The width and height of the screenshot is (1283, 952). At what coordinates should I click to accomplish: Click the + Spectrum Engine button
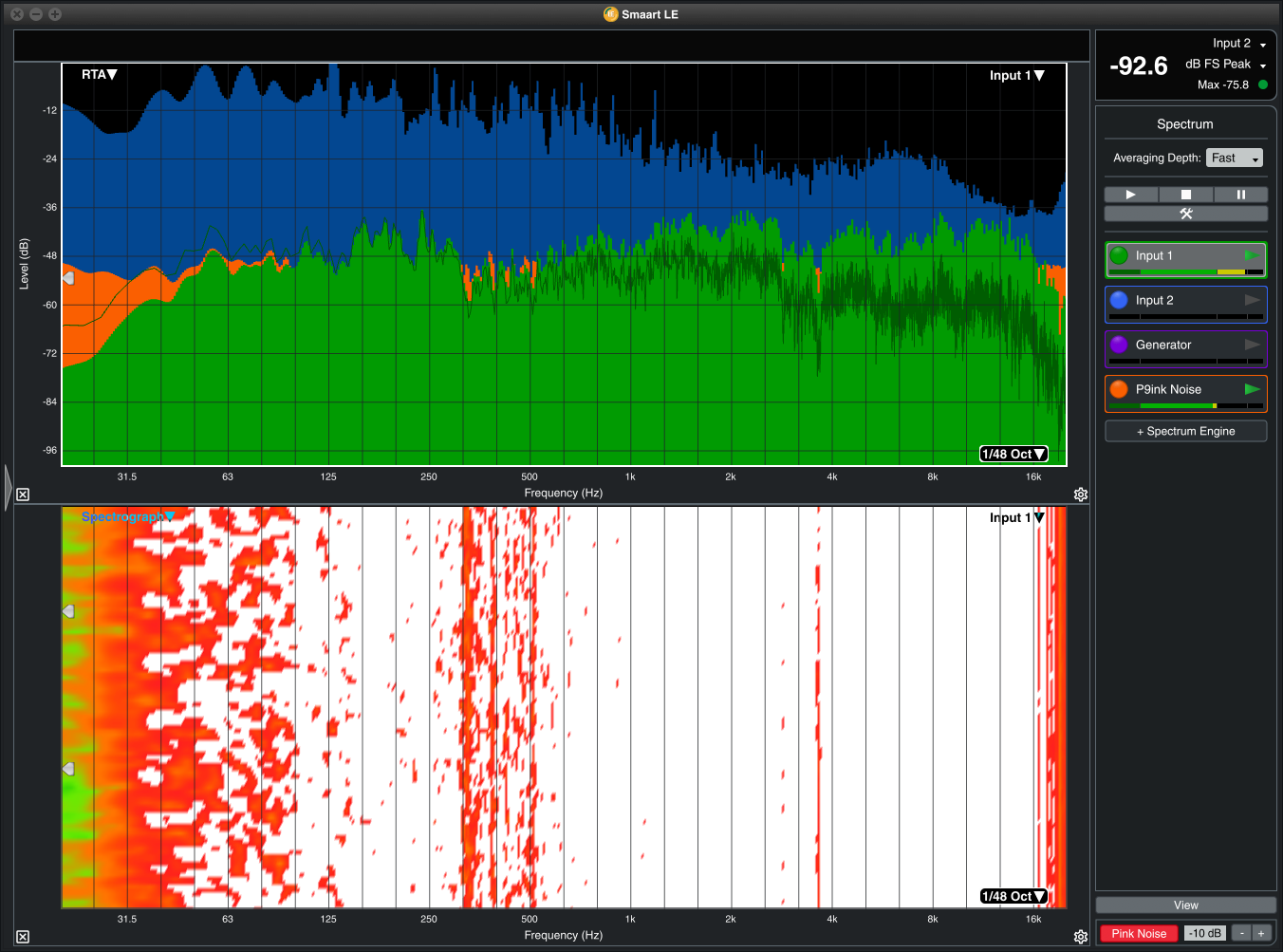pos(1185,431)
